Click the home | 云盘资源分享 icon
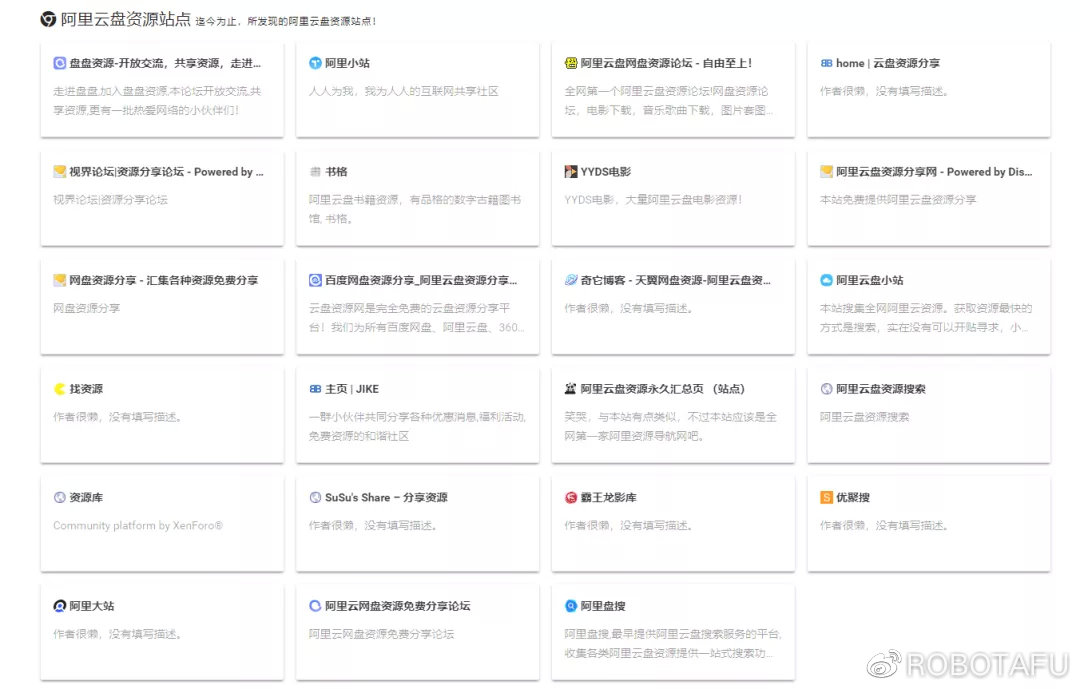This screenshot has width=1080, height=689. pyautogui.click(x=827, y=63)
